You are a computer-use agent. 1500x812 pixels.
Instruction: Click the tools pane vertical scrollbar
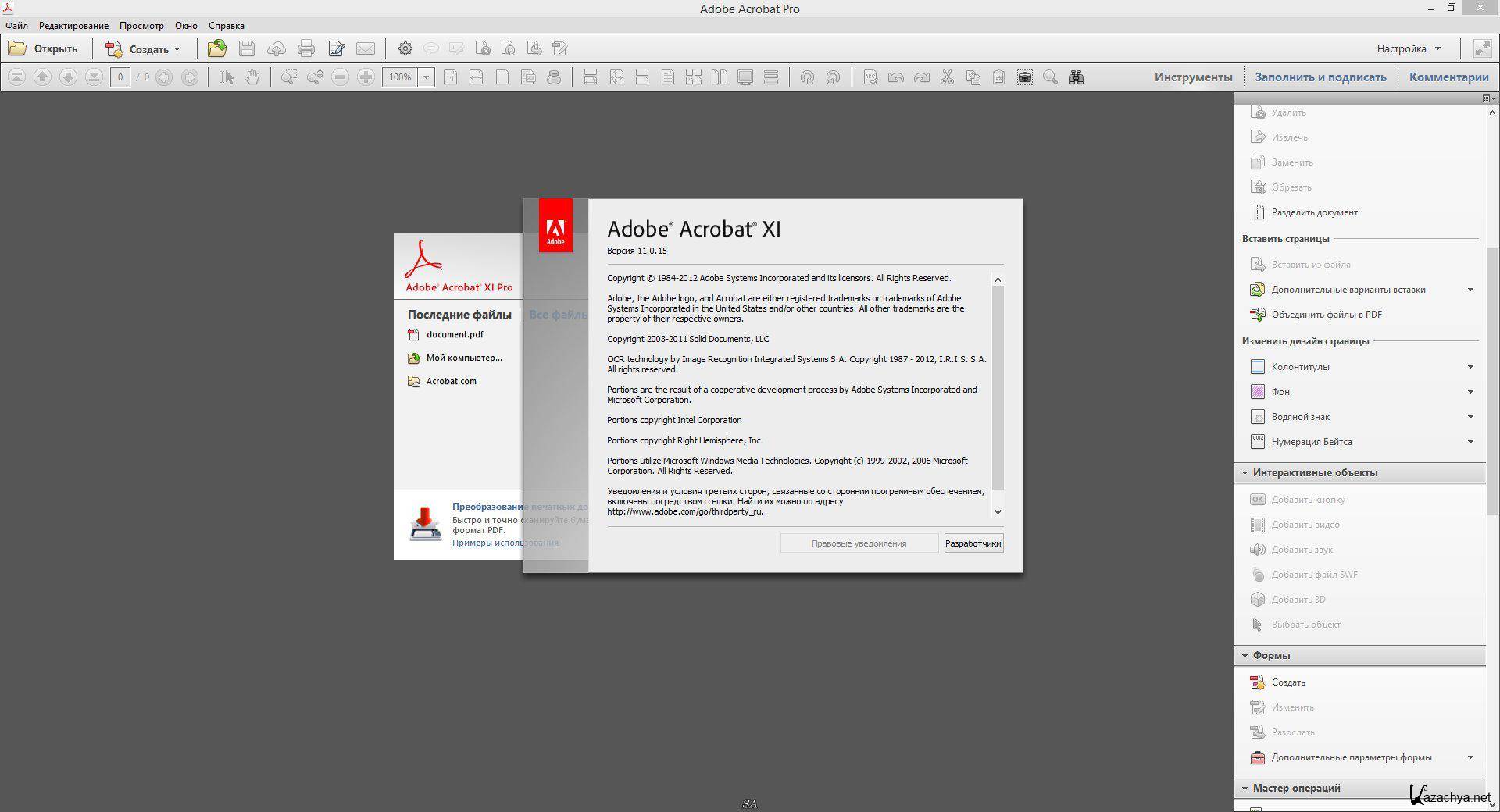(x=1492, y=381)
